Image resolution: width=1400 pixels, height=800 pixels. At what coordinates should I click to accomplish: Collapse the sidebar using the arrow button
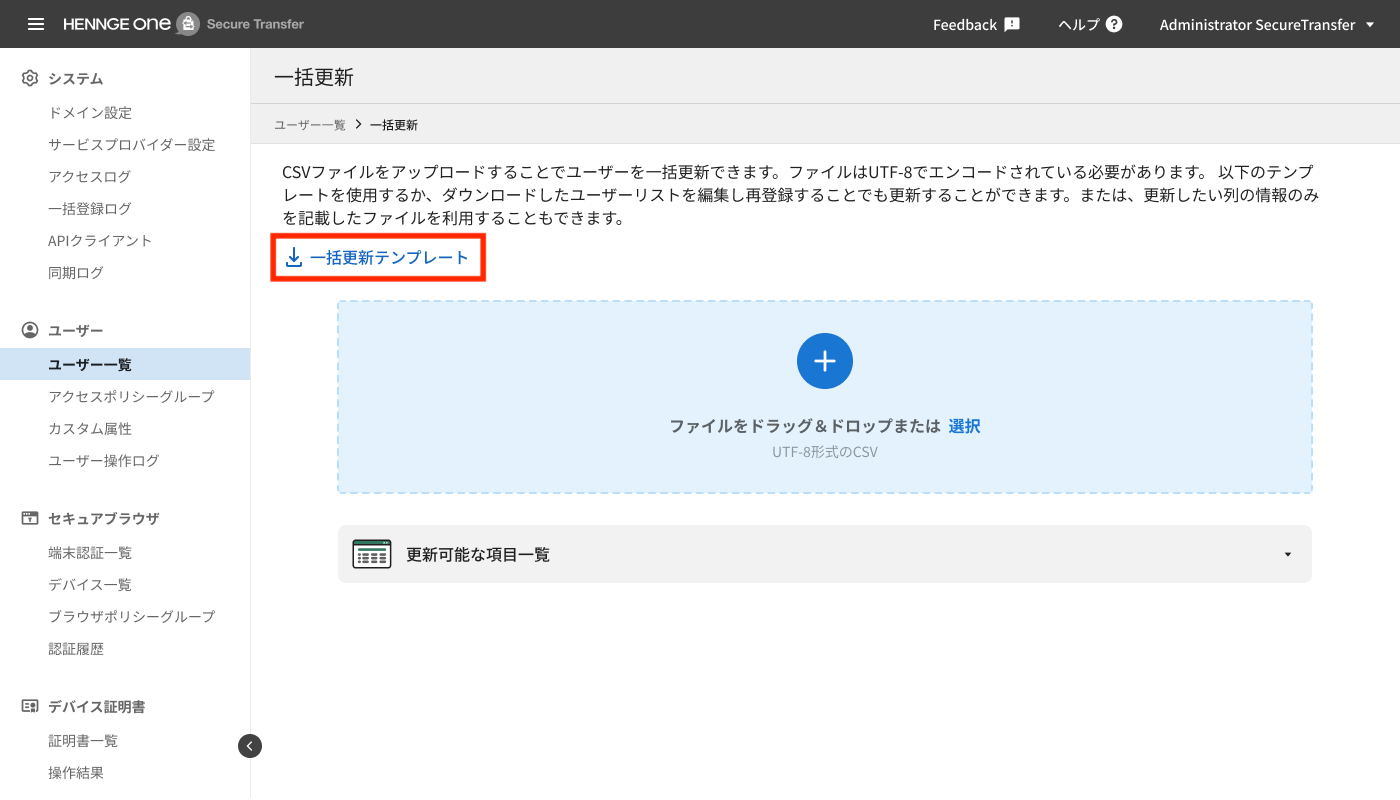pos(249,745)
